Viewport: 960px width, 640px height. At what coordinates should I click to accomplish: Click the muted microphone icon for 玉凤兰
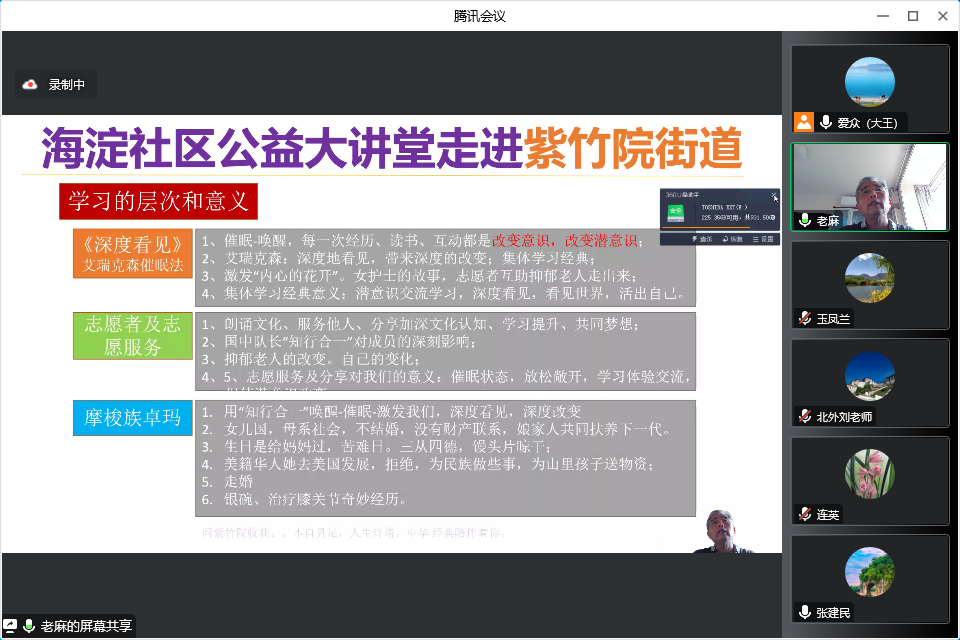coord(804,318)
